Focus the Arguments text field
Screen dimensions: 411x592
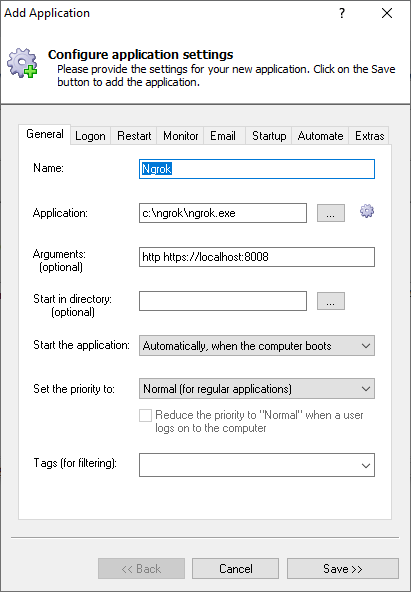pos(257,257)
